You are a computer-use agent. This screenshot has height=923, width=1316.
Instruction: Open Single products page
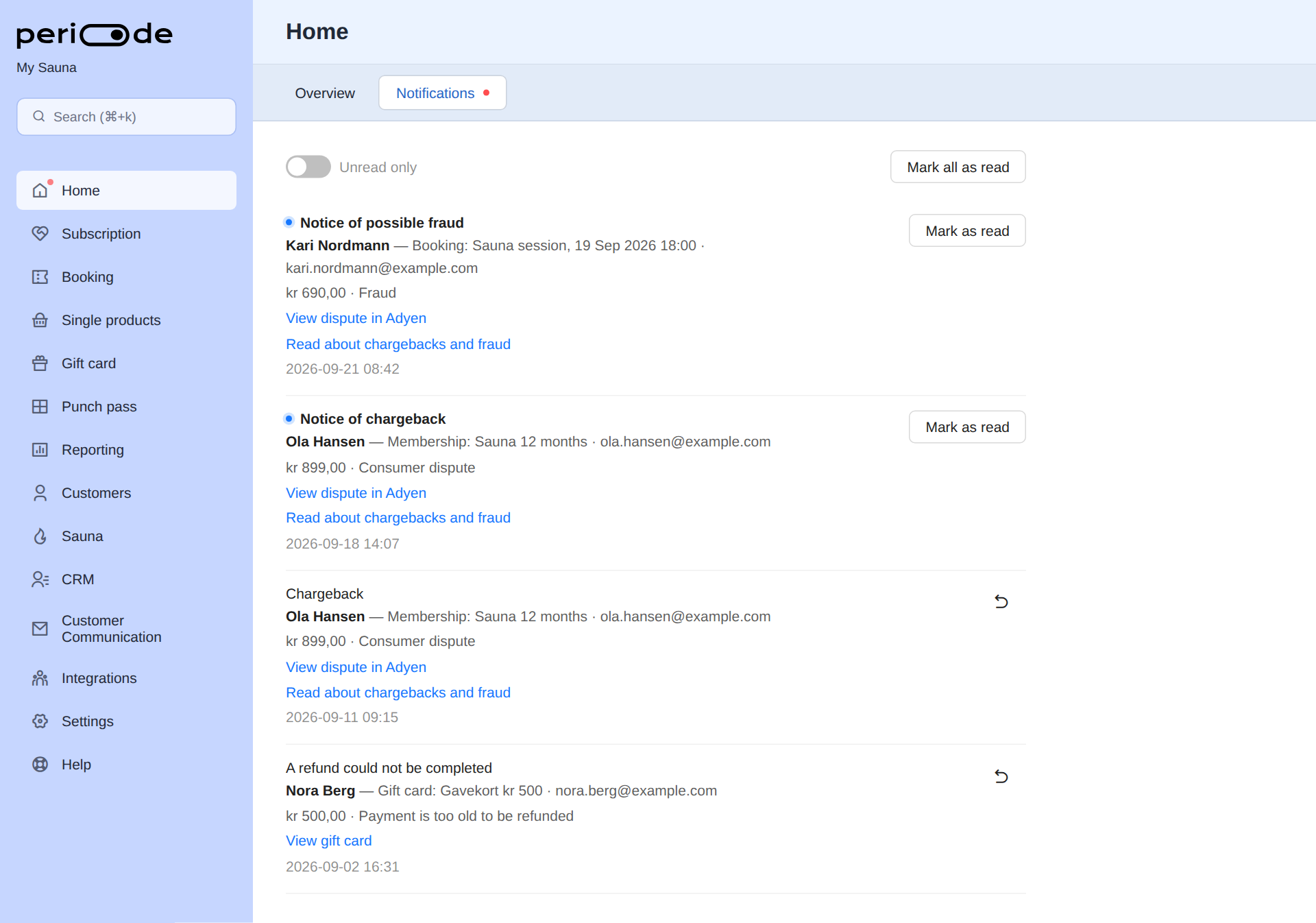pos(126,320)
